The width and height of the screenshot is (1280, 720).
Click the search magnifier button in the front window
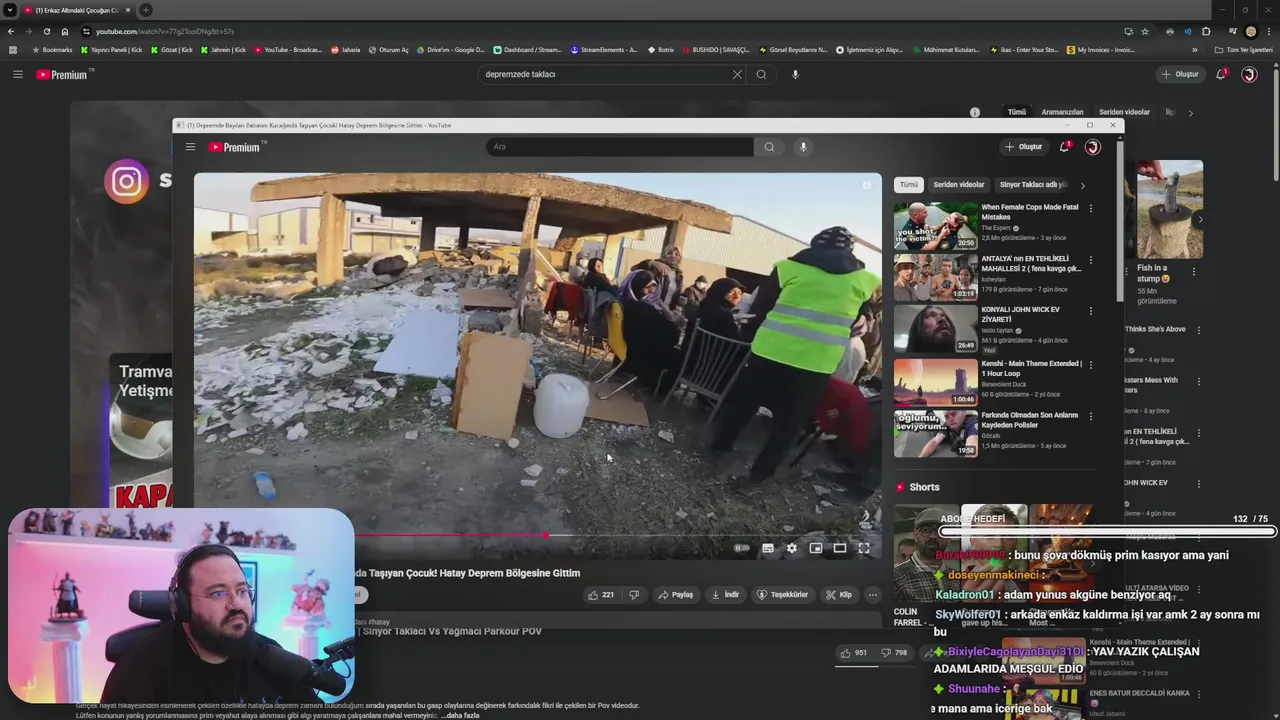point(769,147)
